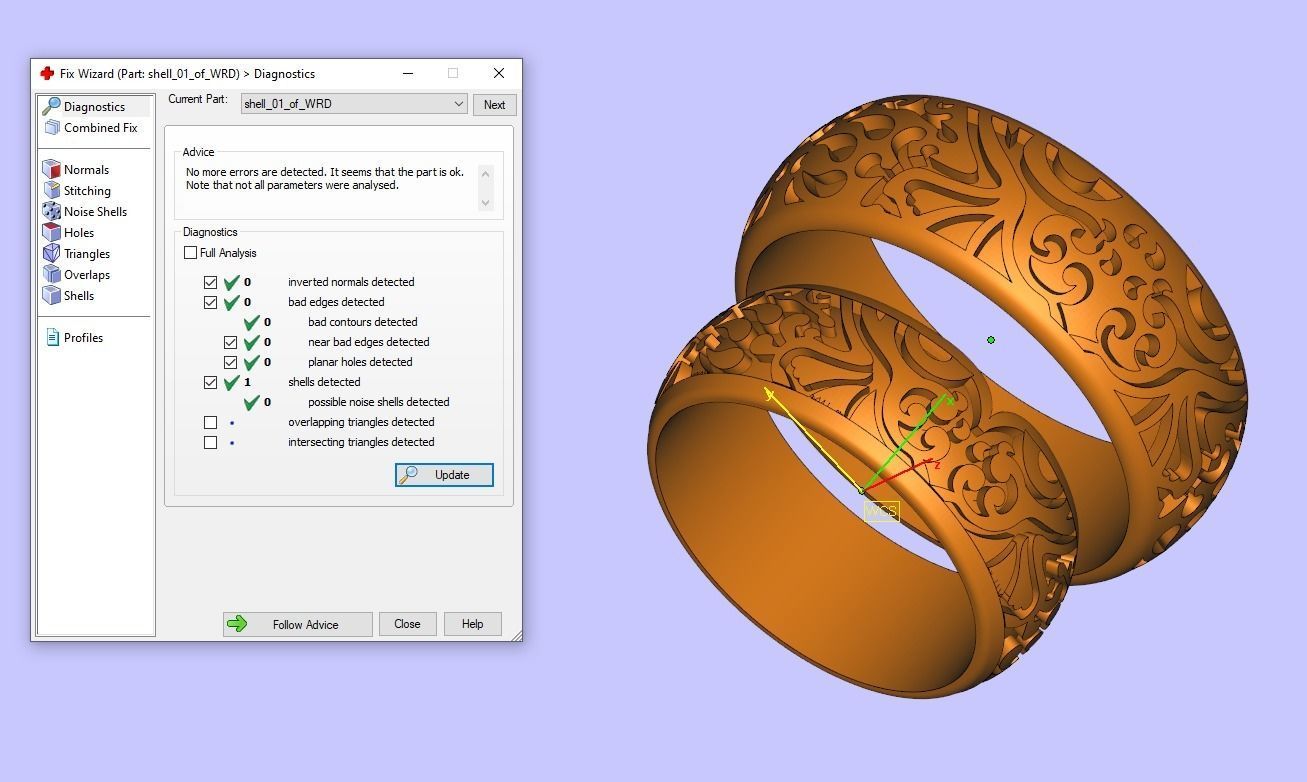Click the Close button at bottom
This screenshot has width=1307, height=782.
pos(407,624)
